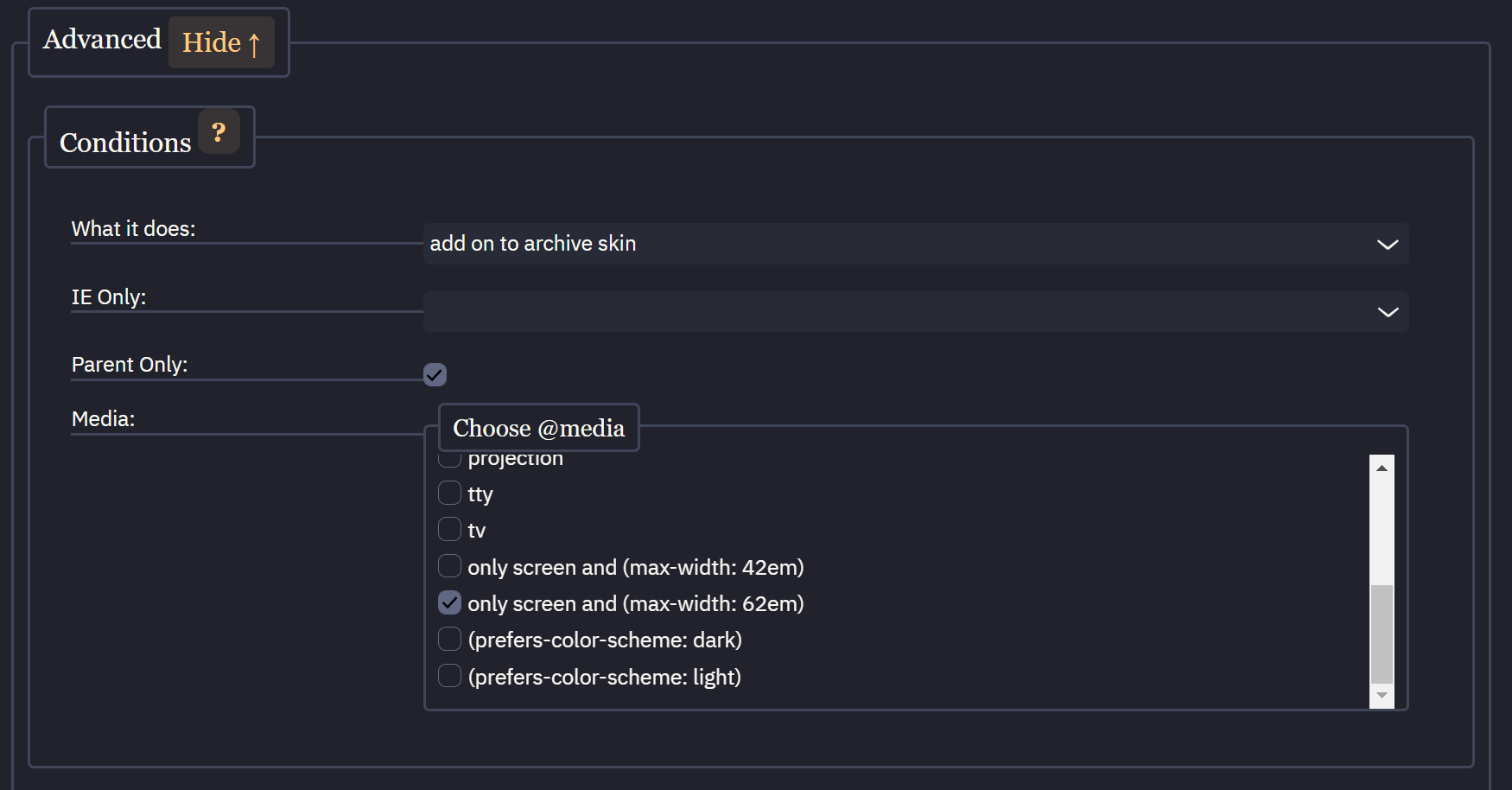Click the 'Parent Only:' label
Viewport: 1512px width, 790px height.
click(x=130, y=365)
